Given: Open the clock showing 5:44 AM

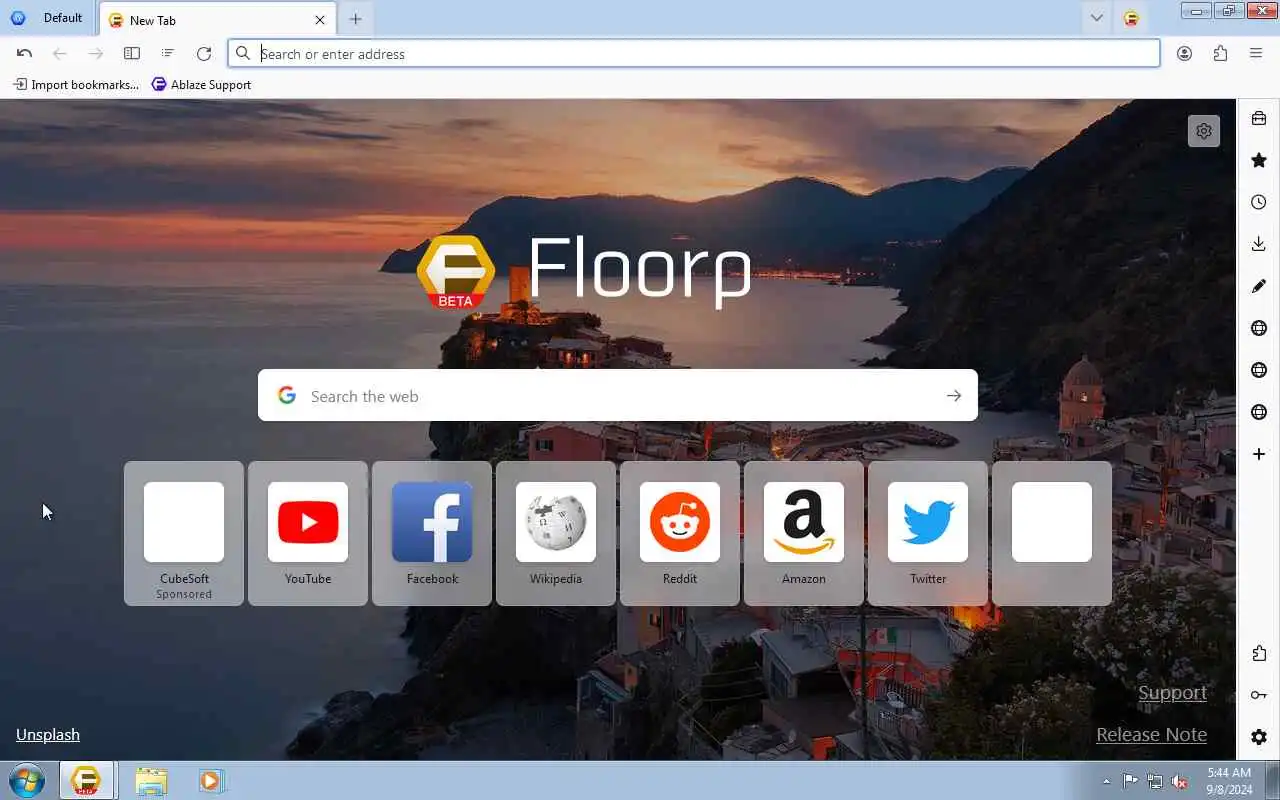Looking at the screenshot, I should 1229,781.
